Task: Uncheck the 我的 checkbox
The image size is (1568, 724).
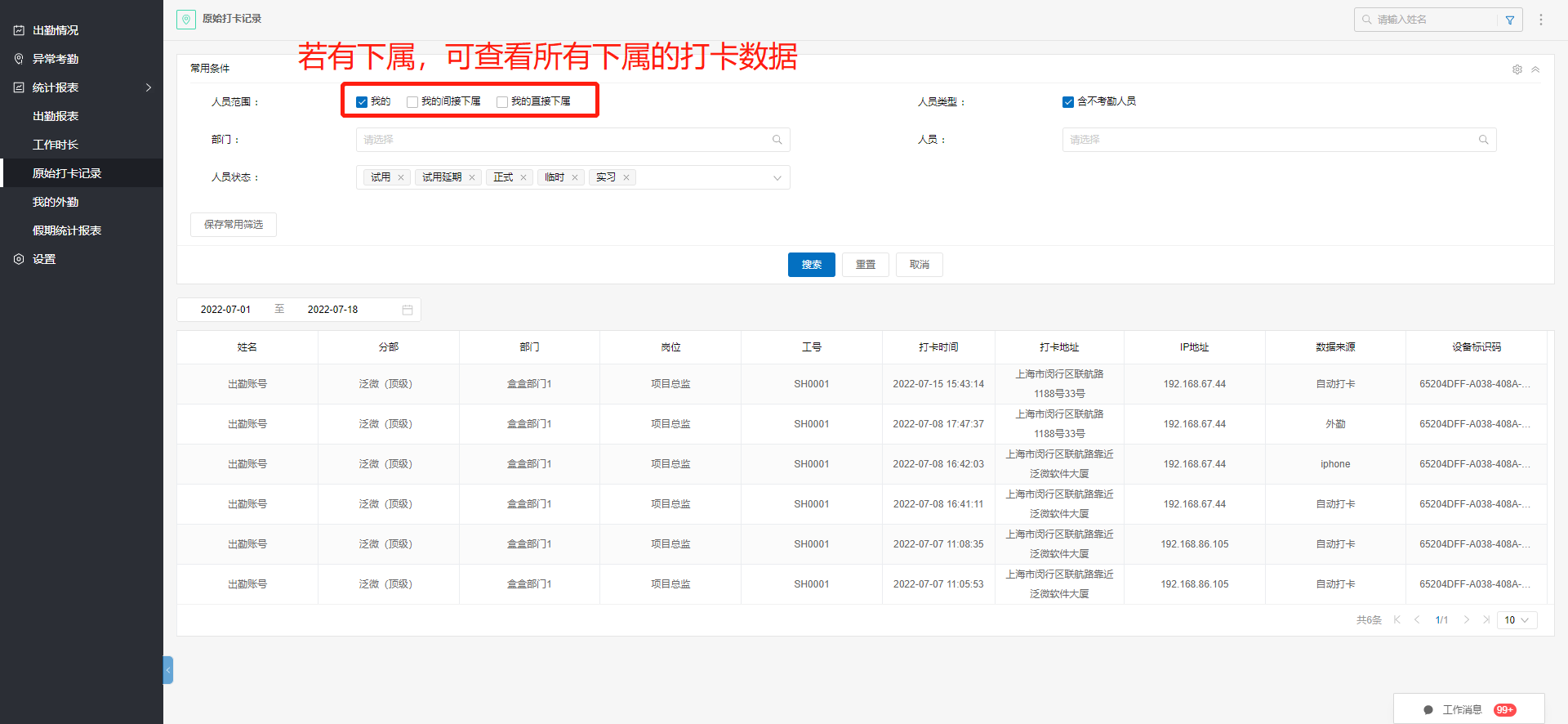Action: coord(362,102)
